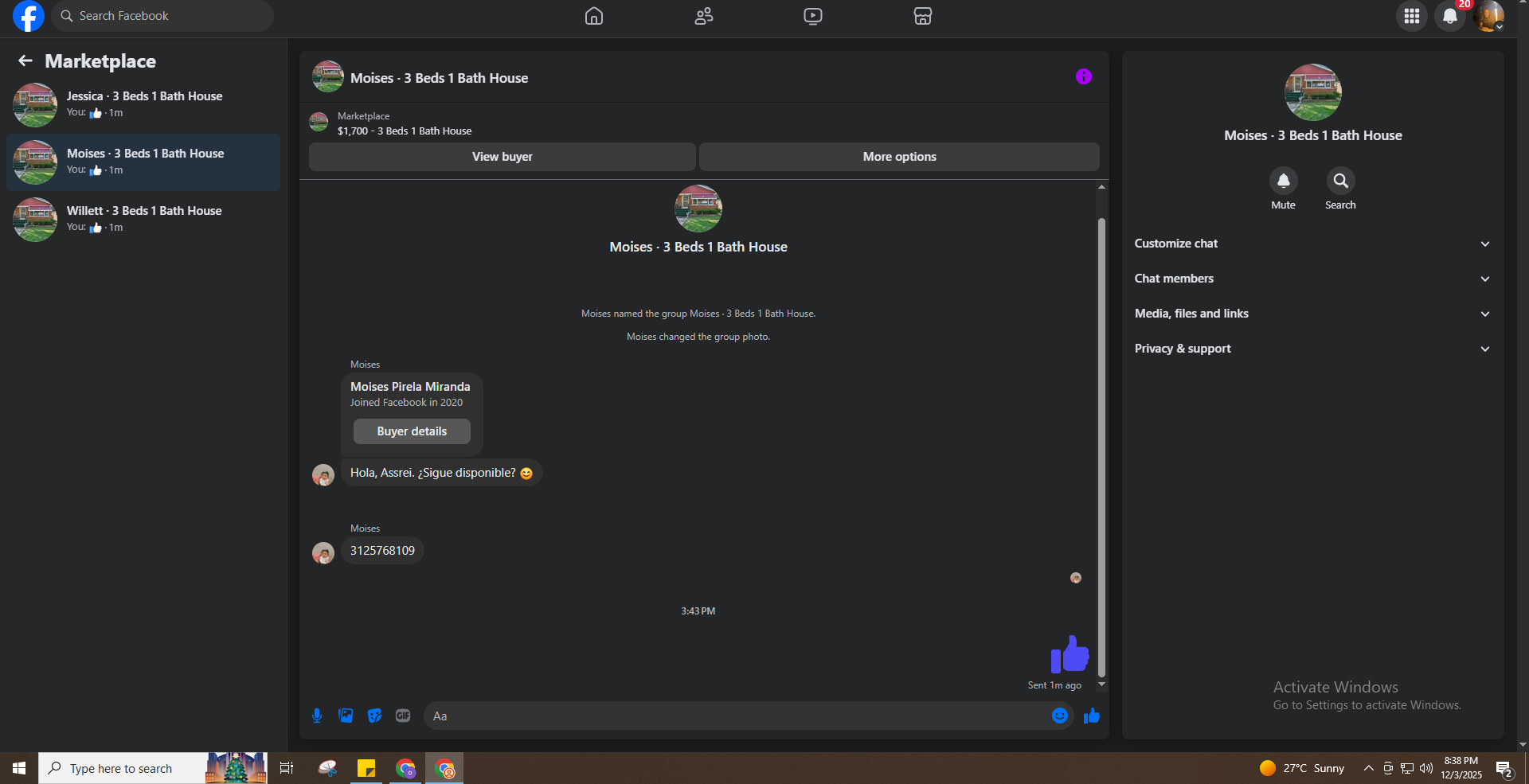Click the taskbar clock showing 8:38 PM

click(1461, 768)
